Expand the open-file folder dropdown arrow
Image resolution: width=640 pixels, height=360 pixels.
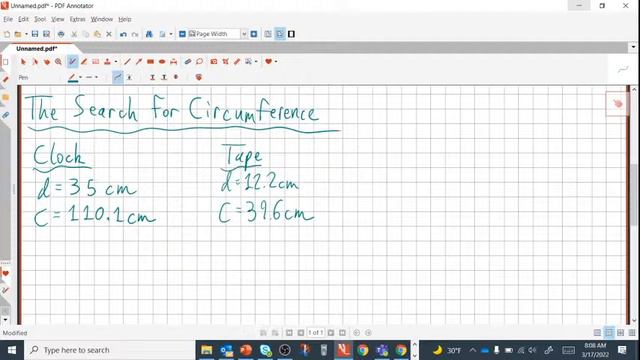[x=26, y=34]
